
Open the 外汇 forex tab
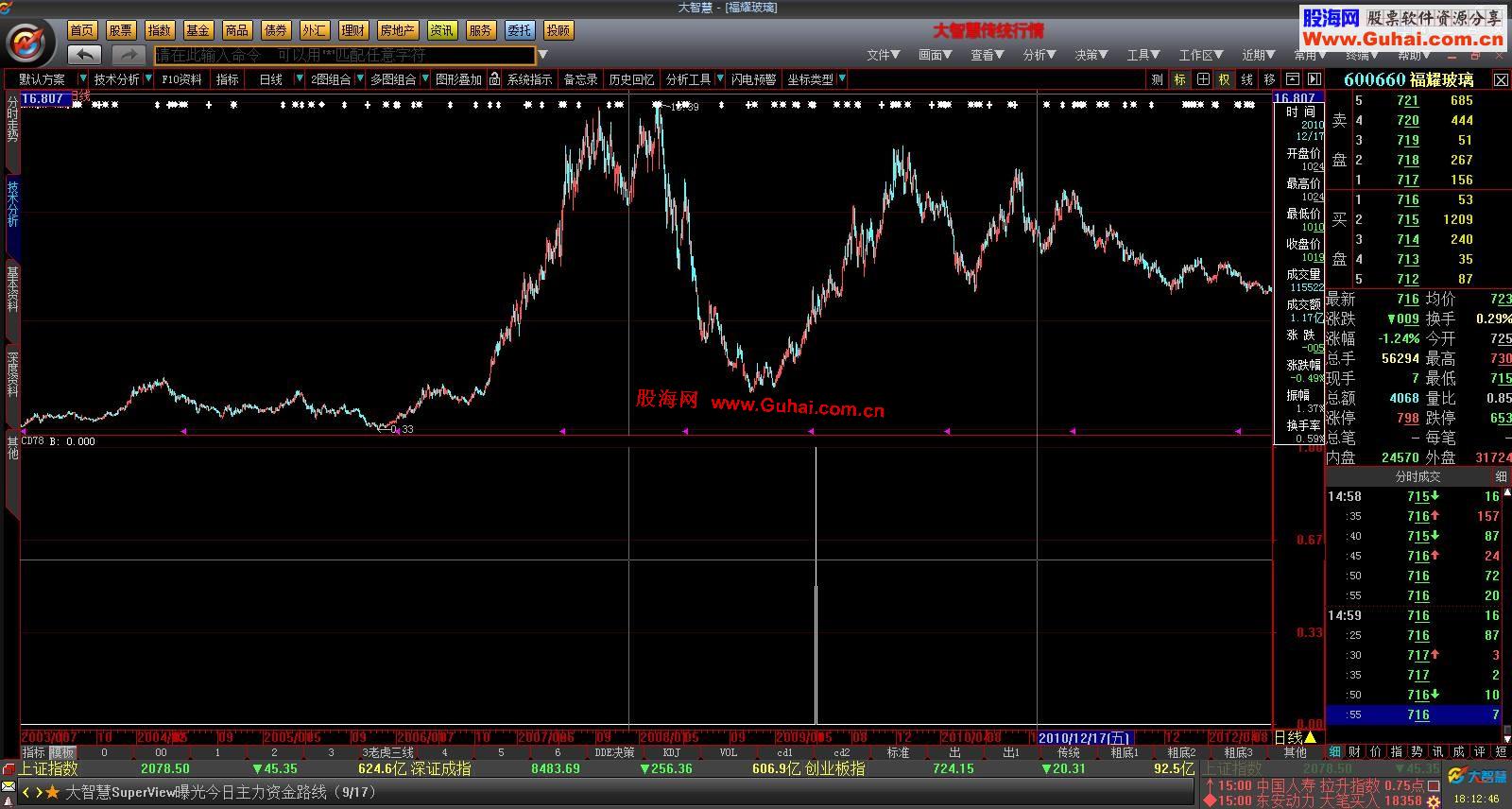(315, 30)
